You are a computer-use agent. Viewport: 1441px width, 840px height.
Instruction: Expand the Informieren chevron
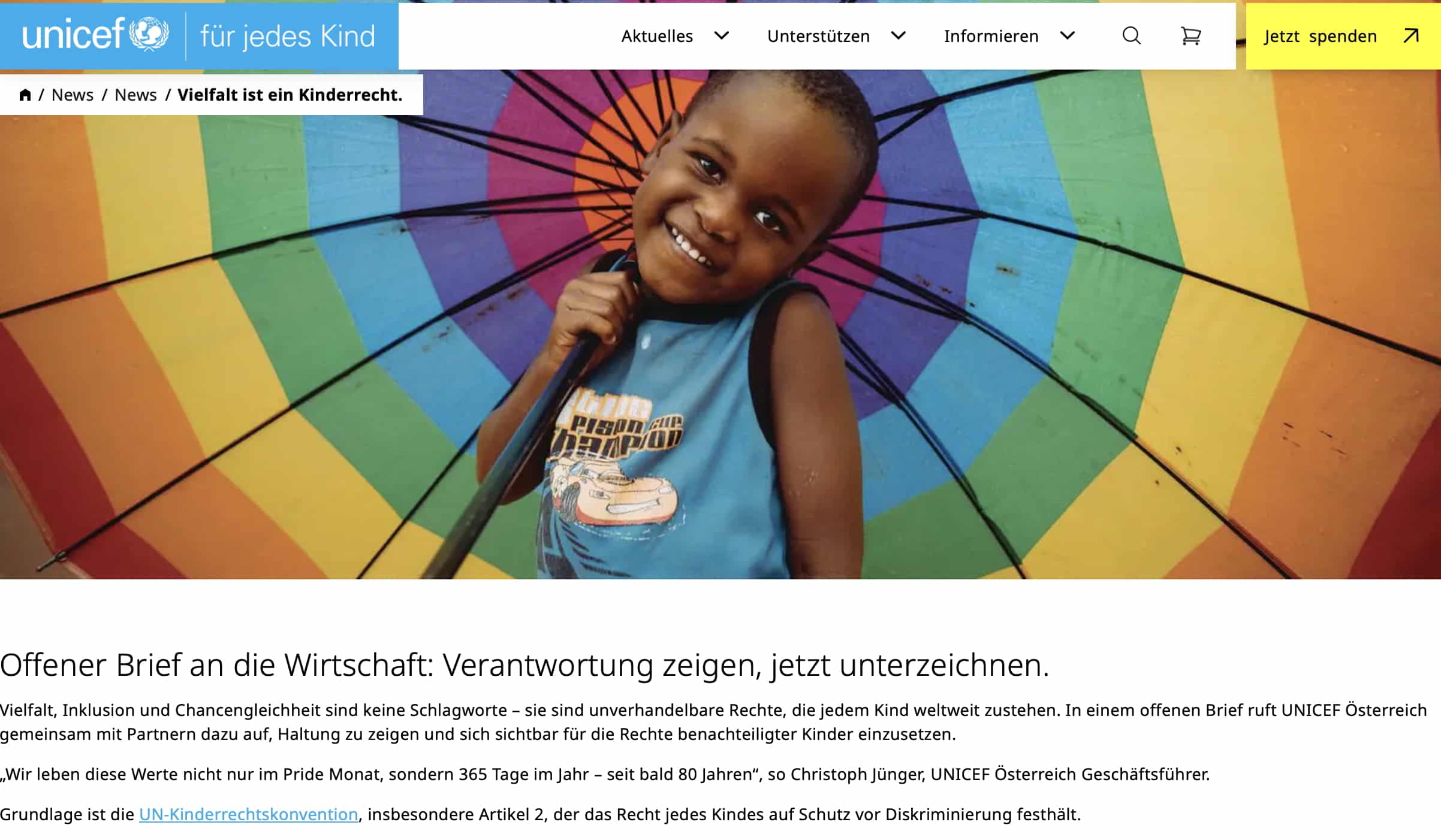coord(1067,36)
